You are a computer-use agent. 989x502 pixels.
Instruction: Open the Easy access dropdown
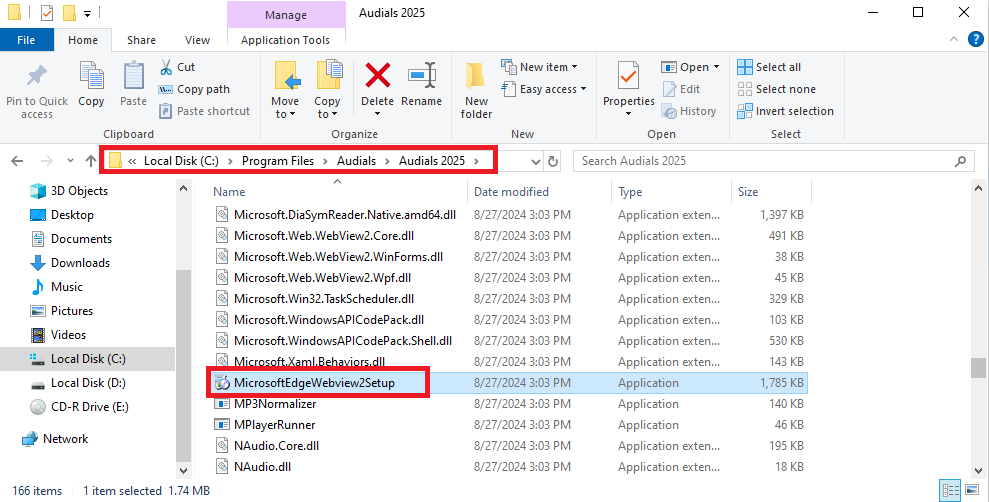point(544,89)
